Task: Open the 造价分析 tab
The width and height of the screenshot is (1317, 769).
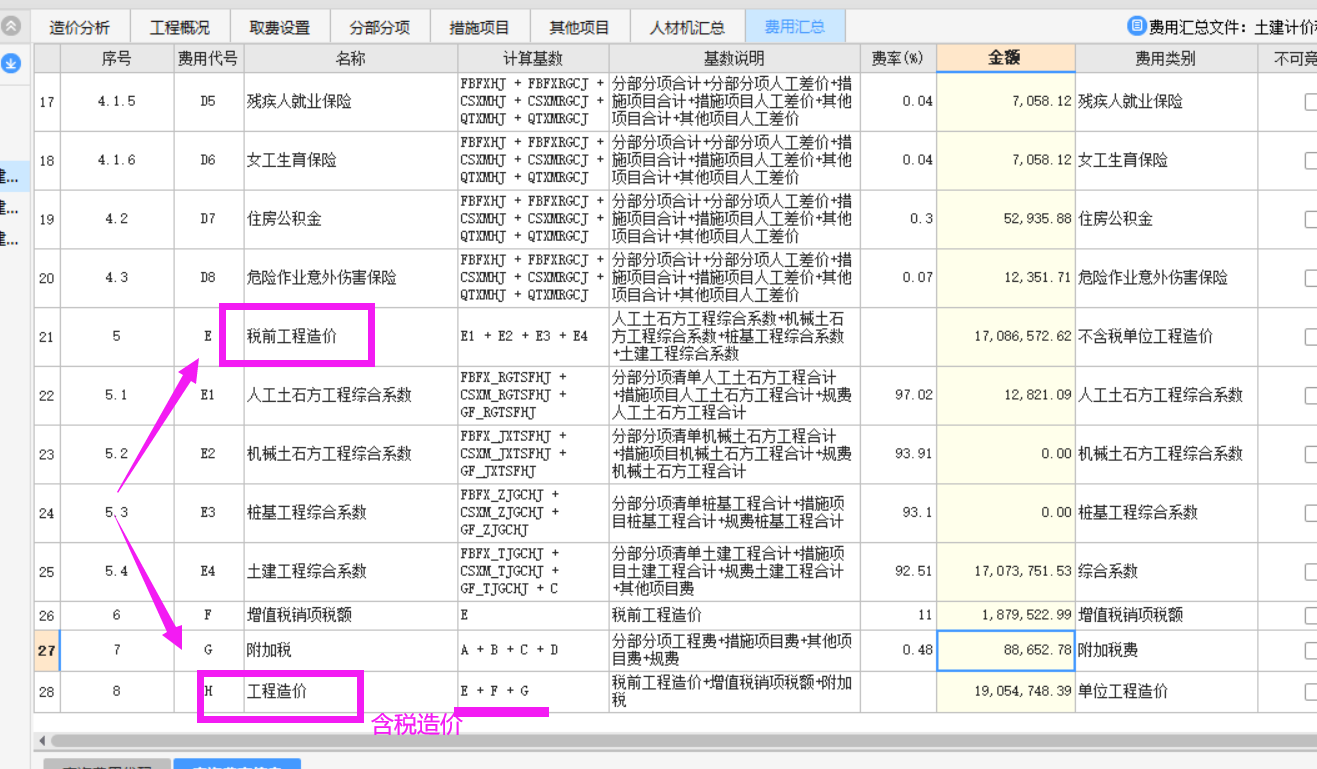Action: pyautogui.click(x=80, y=27)
